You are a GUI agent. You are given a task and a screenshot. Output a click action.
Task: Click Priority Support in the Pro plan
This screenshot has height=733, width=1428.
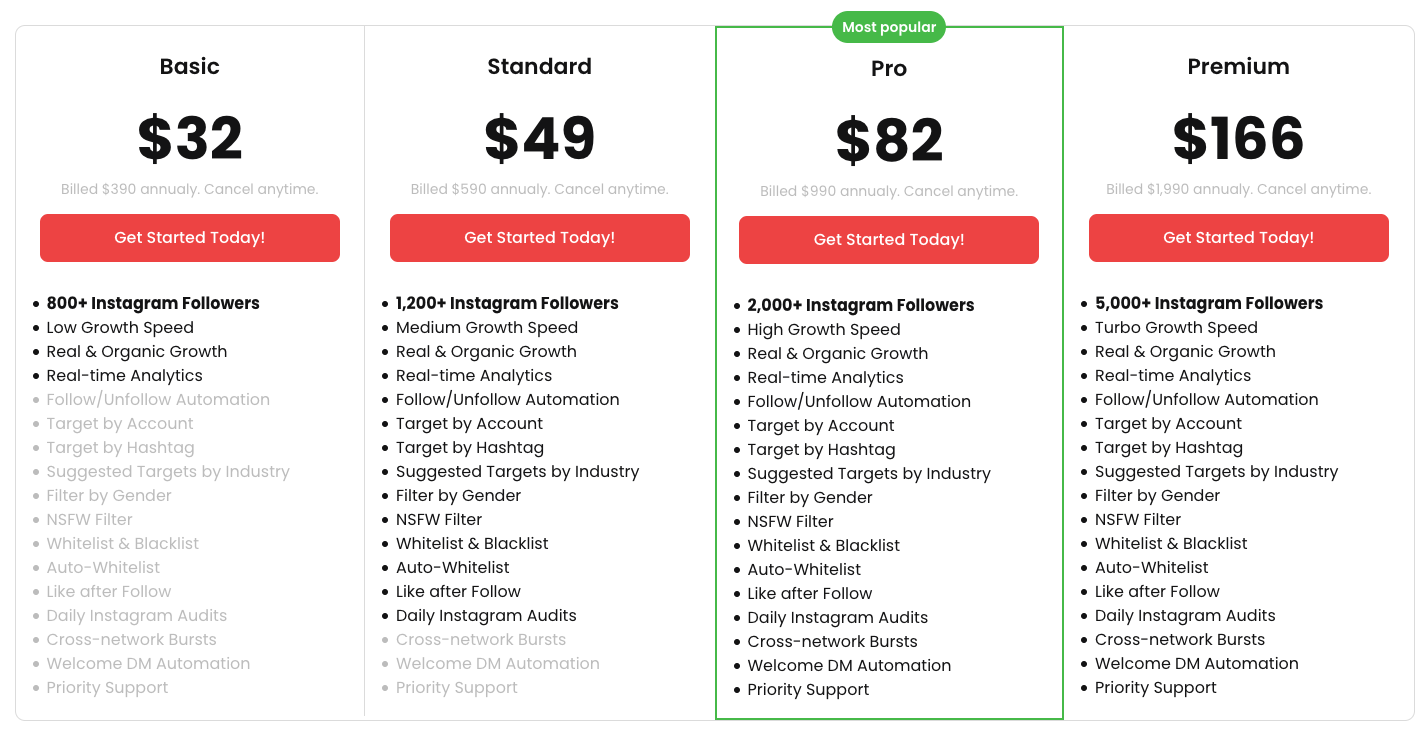point(808,689)
